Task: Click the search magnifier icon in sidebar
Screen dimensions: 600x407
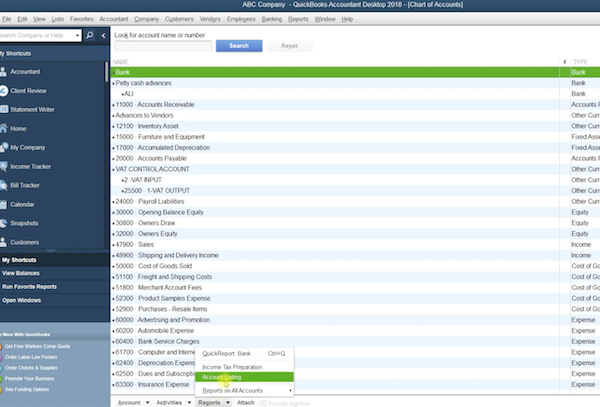Action: click(90, 35)
